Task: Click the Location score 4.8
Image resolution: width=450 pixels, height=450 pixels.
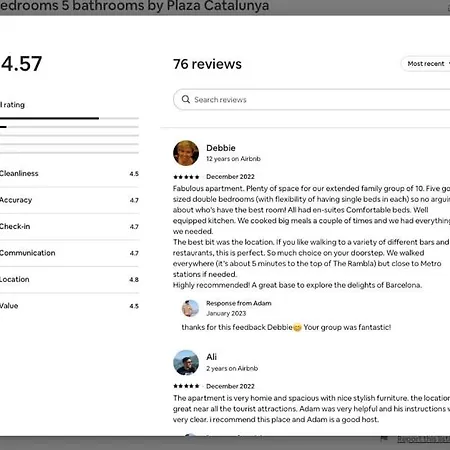Action: click(134, 280)
